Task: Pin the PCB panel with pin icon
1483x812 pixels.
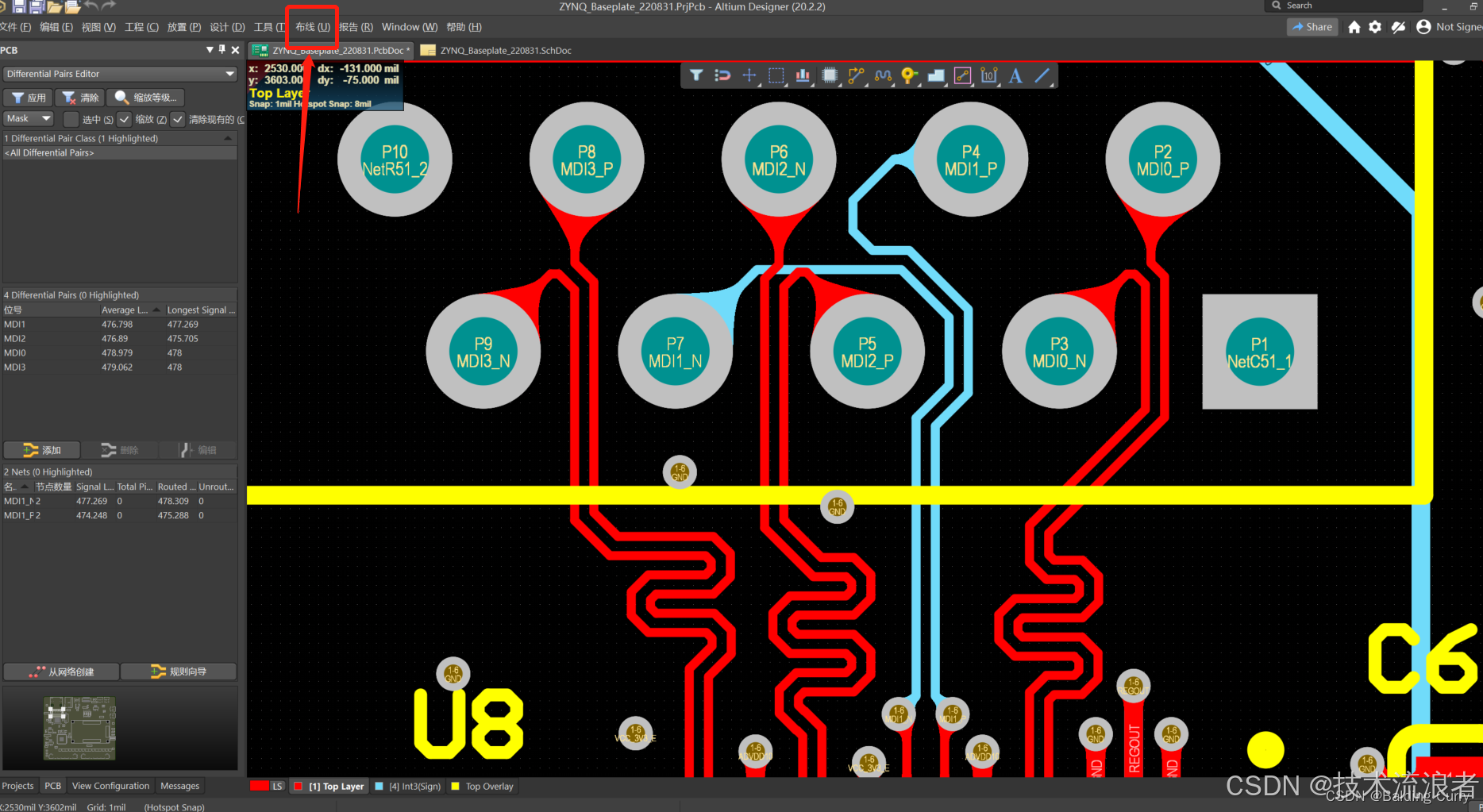Action: click(x=222, y=49)
